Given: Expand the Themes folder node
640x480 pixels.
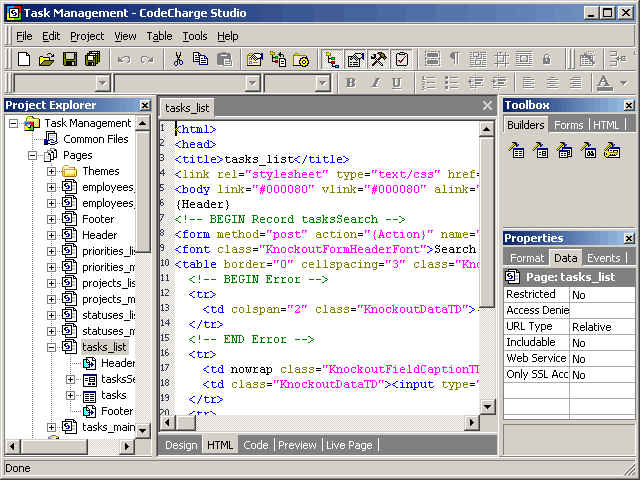Looking at the screenshot, I should pyautogui.click(x=52, y=172).
